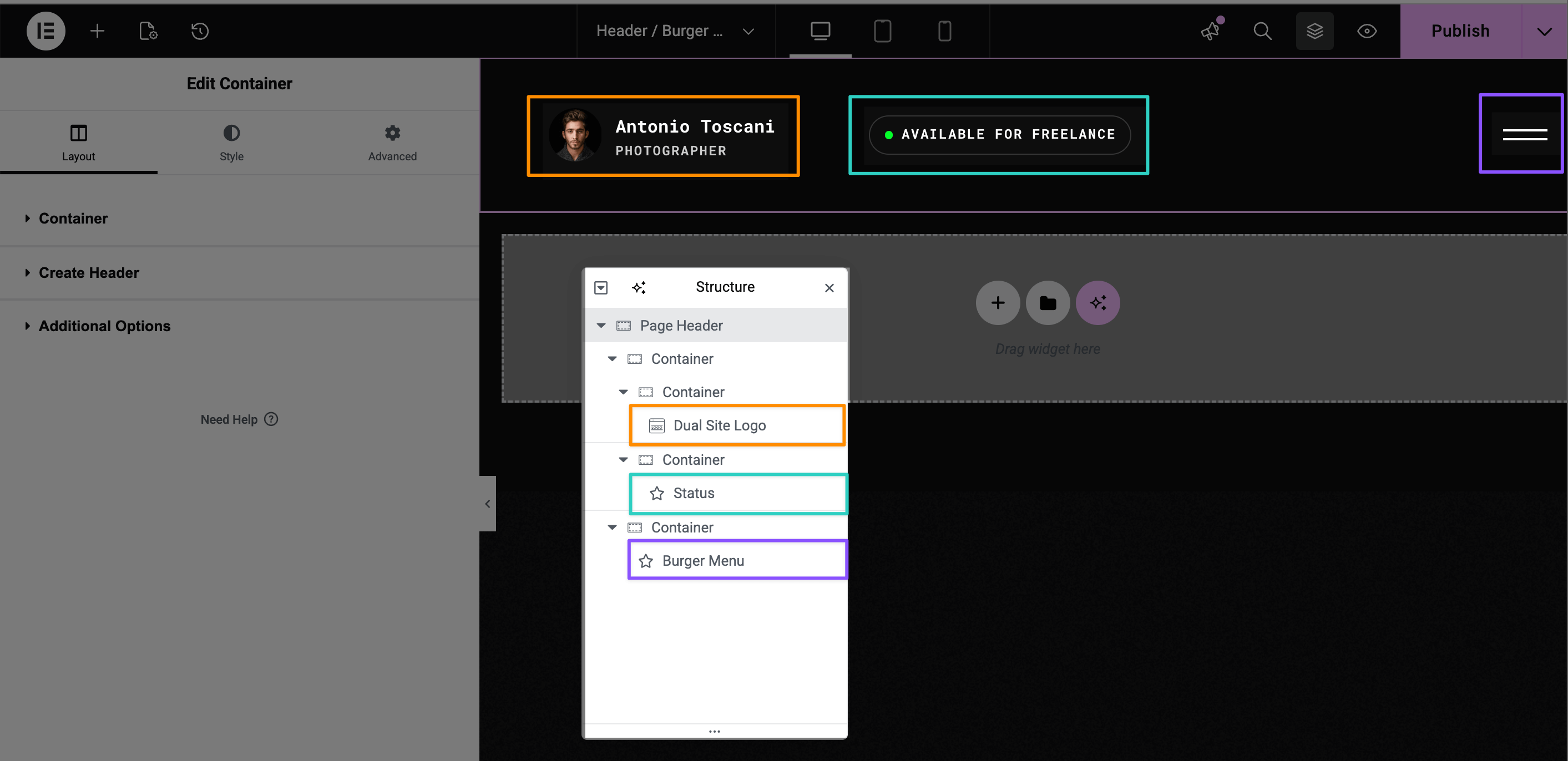
Task: Click the Publish button
Action: 1460,31
